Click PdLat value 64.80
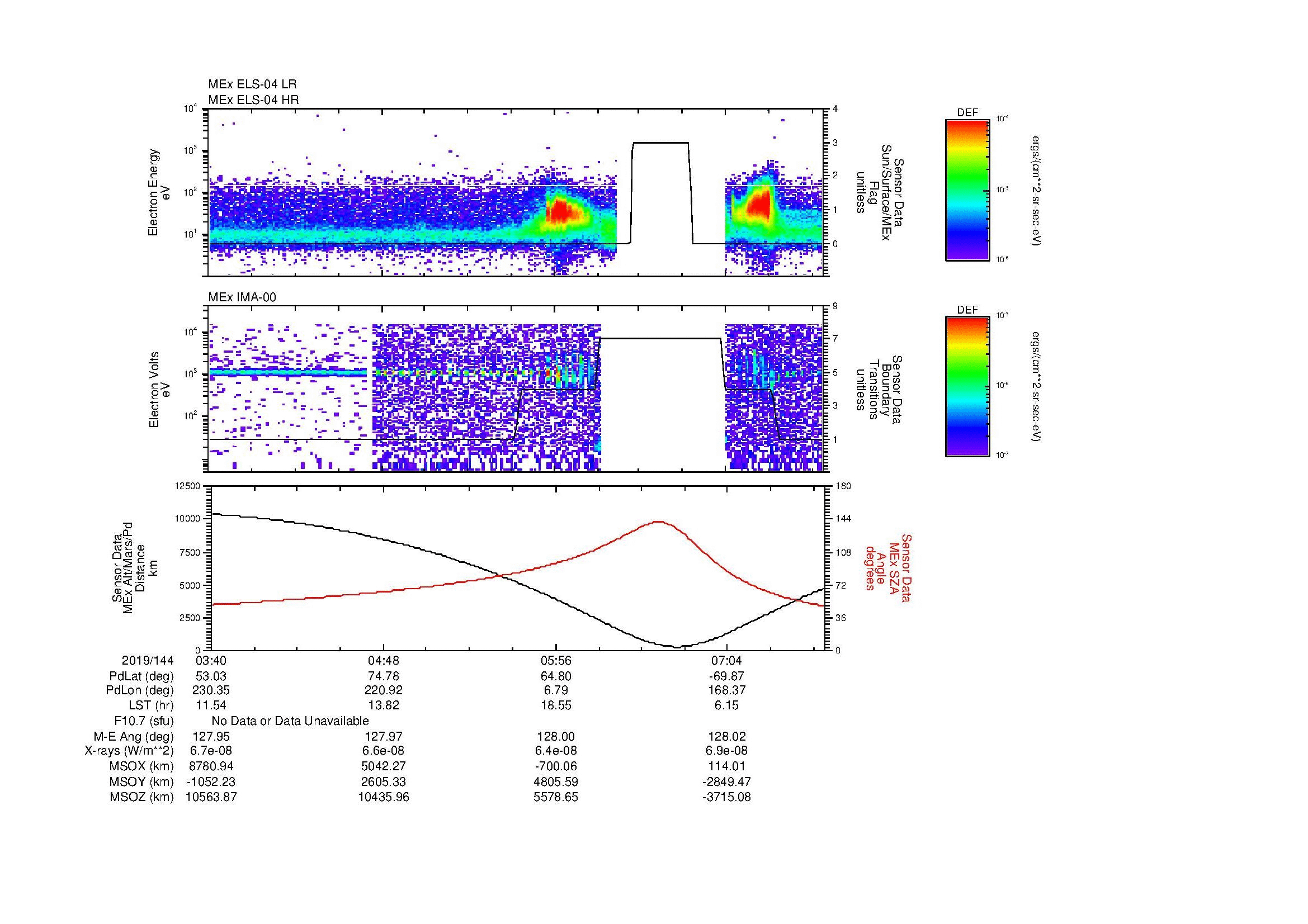 555,676
